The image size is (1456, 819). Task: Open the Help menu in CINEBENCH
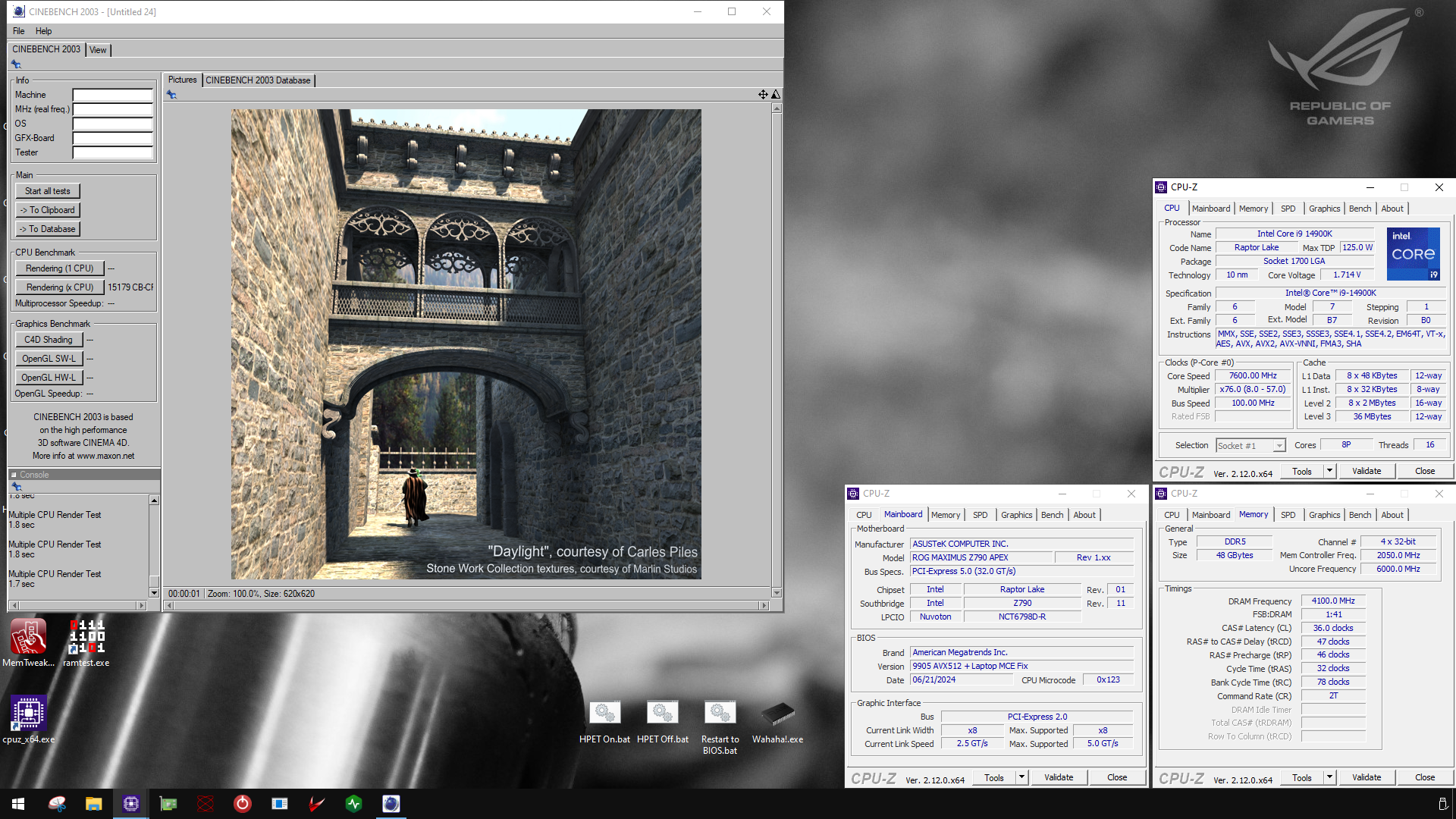click(44, 31)
